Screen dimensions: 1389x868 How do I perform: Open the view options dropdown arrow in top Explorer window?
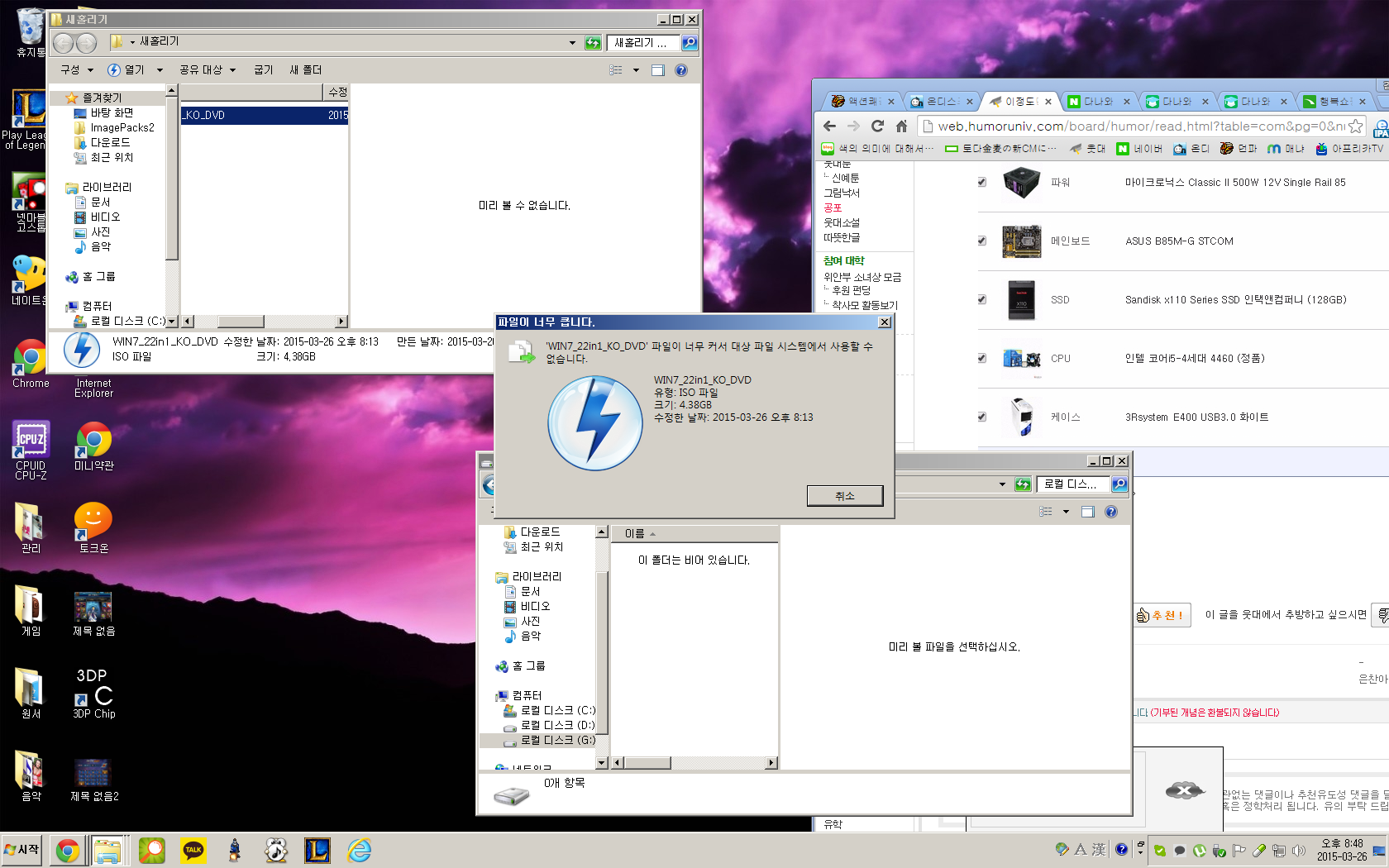(x=636, y=70)
